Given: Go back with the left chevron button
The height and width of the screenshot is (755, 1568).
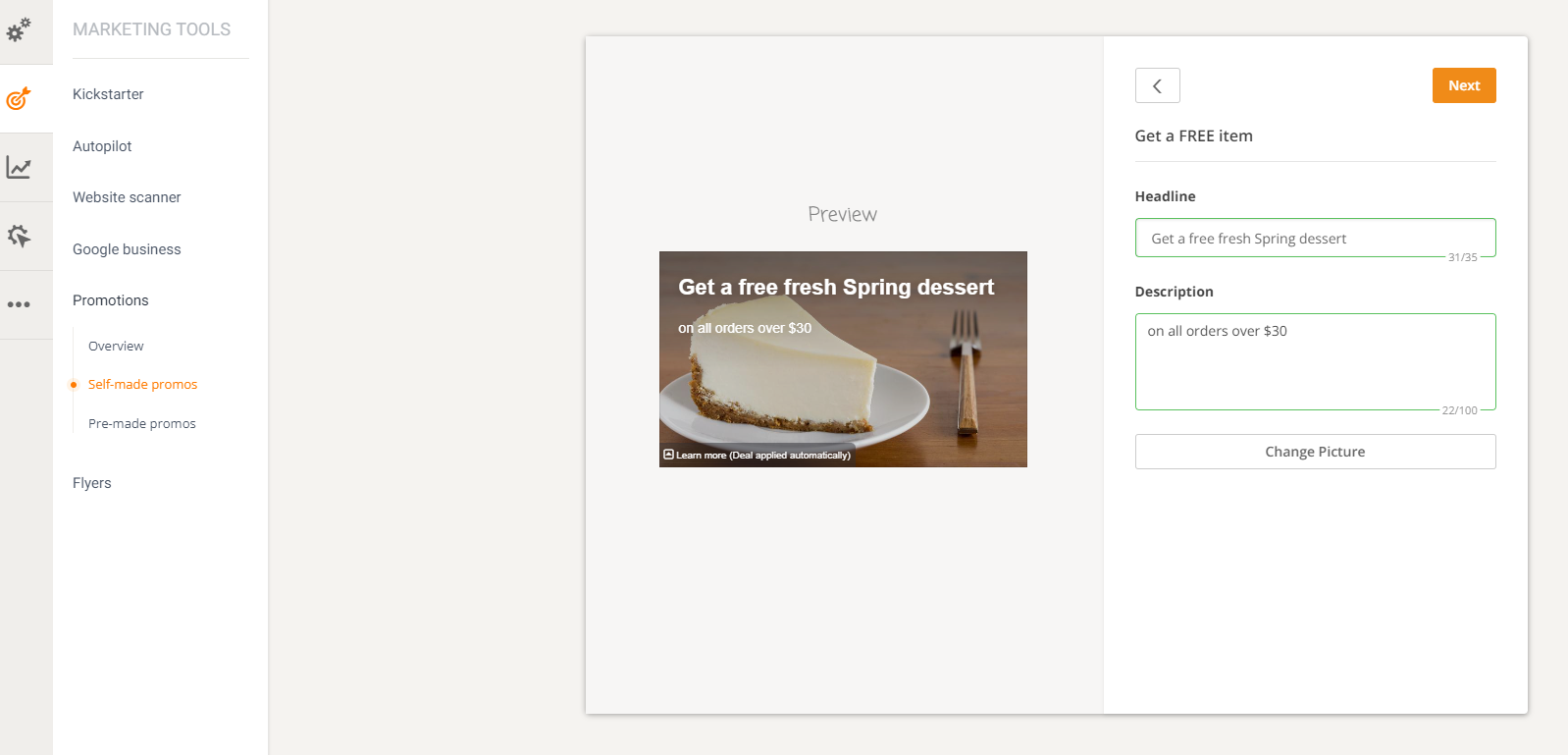Looking at the screenshot, I should click(x=1157, y=85).
